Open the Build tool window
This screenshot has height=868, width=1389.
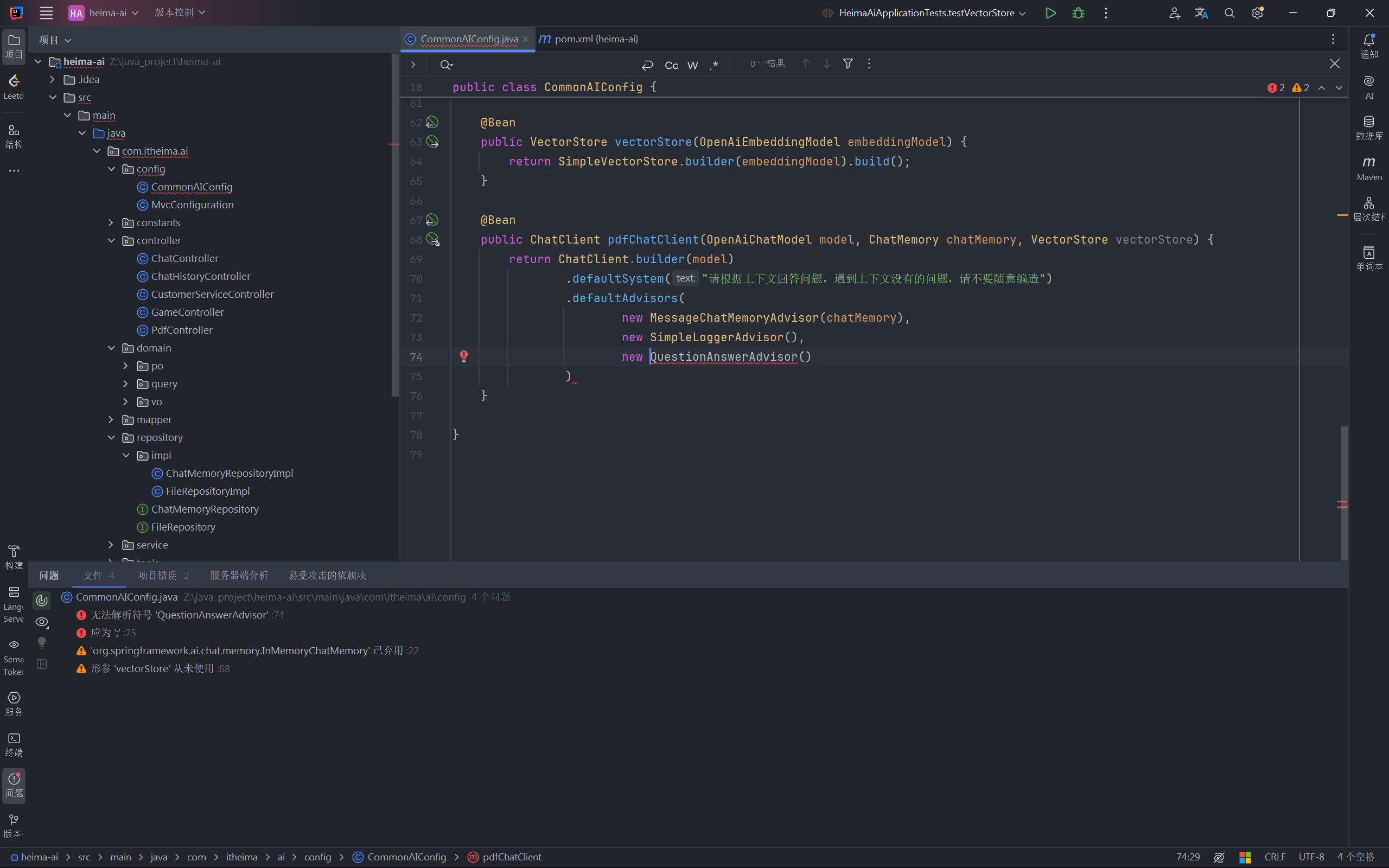click(14, 557)
